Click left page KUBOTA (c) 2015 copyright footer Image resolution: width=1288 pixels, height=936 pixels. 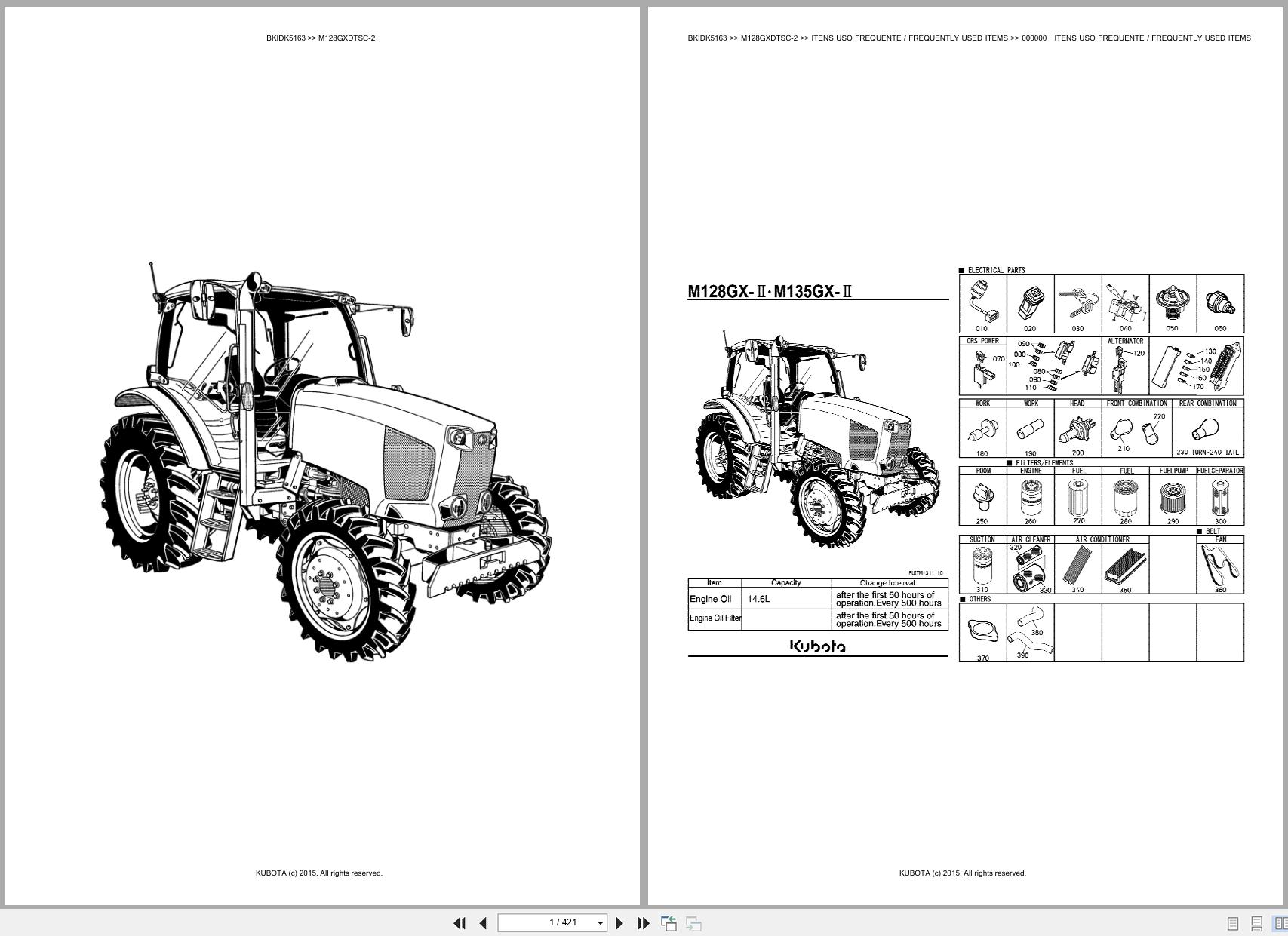point(319,873)
